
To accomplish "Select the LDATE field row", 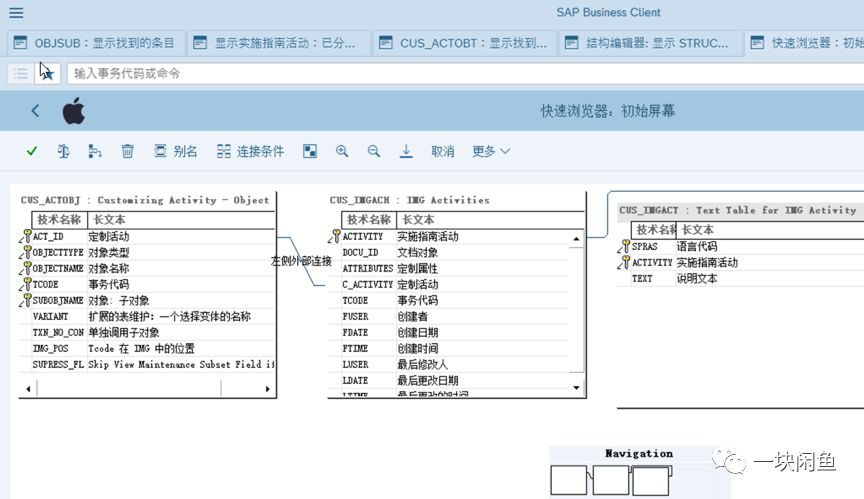I will coord(448,380).
